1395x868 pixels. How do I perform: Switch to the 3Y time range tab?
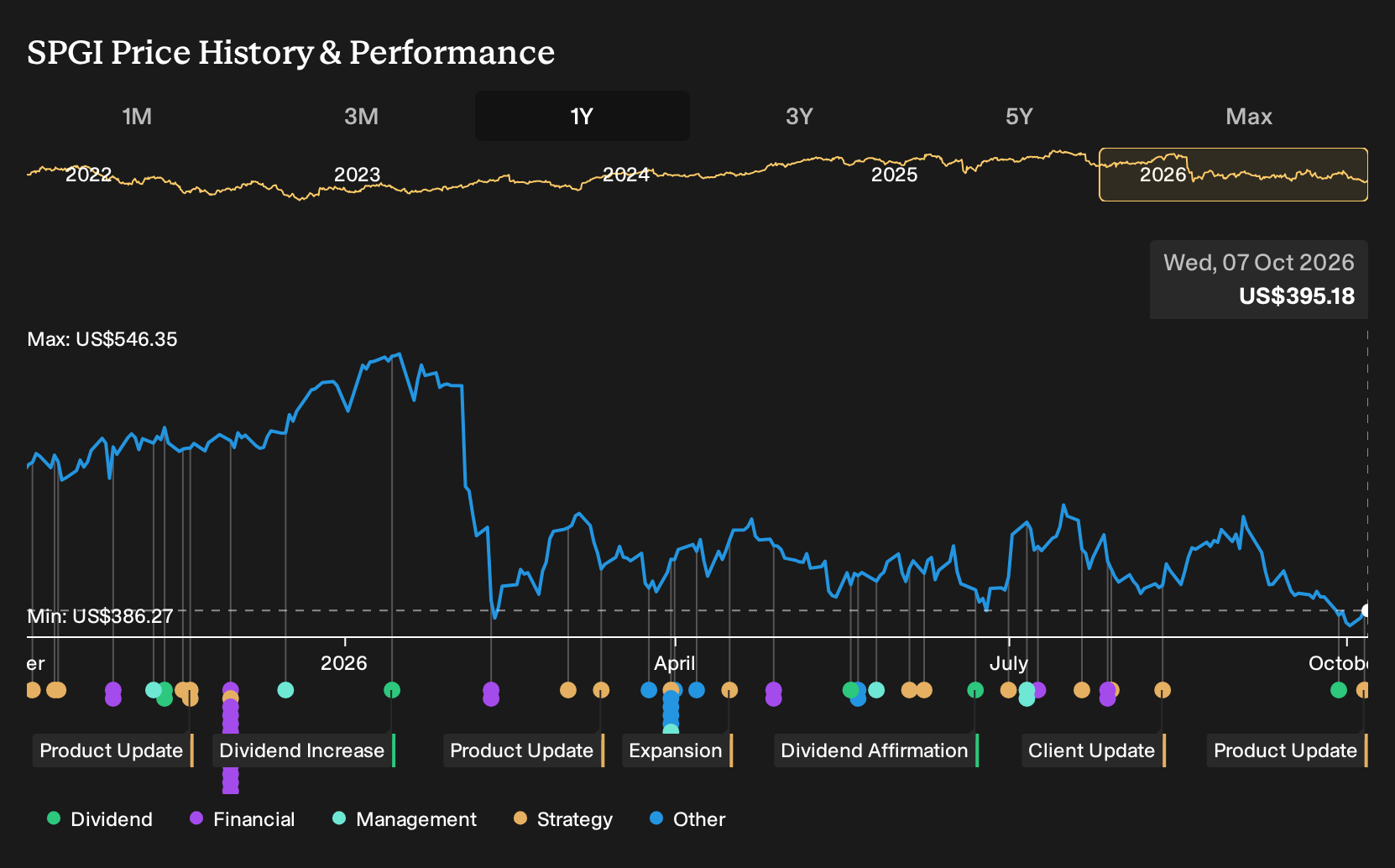pos(799,117)
